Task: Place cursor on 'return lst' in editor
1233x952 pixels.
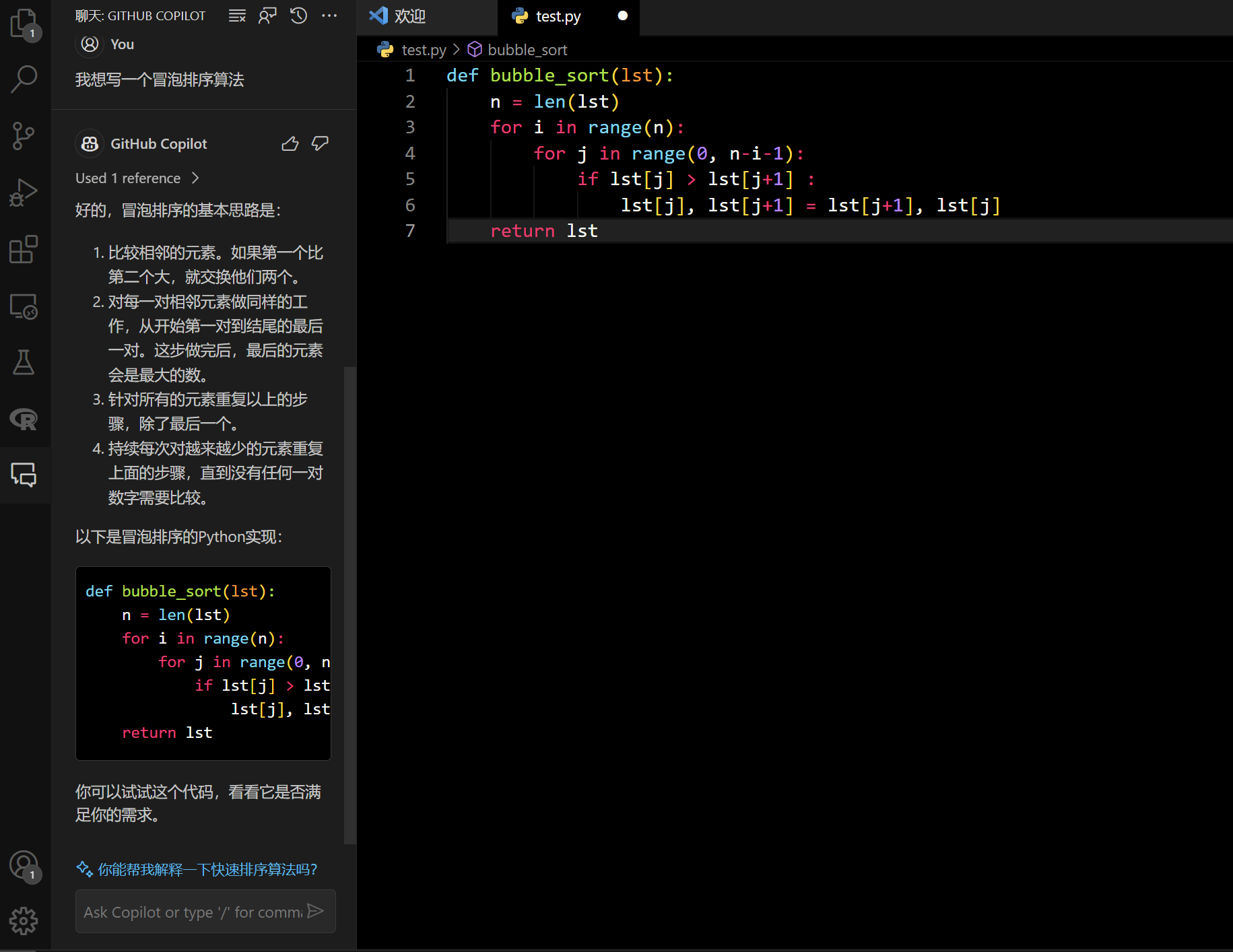Action: point(544,231)
